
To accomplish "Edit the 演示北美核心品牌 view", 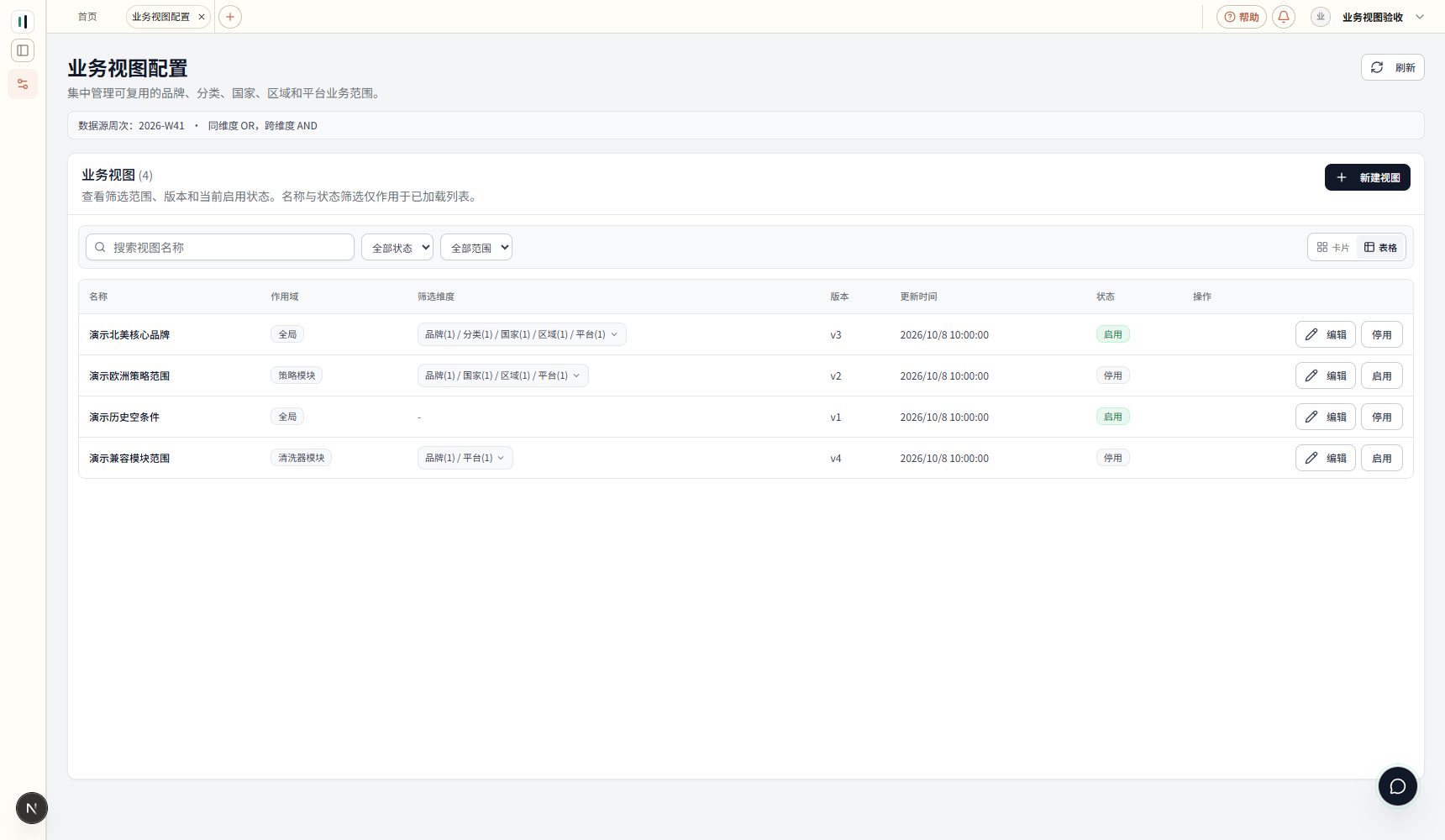I will [x=1325, y=334].
